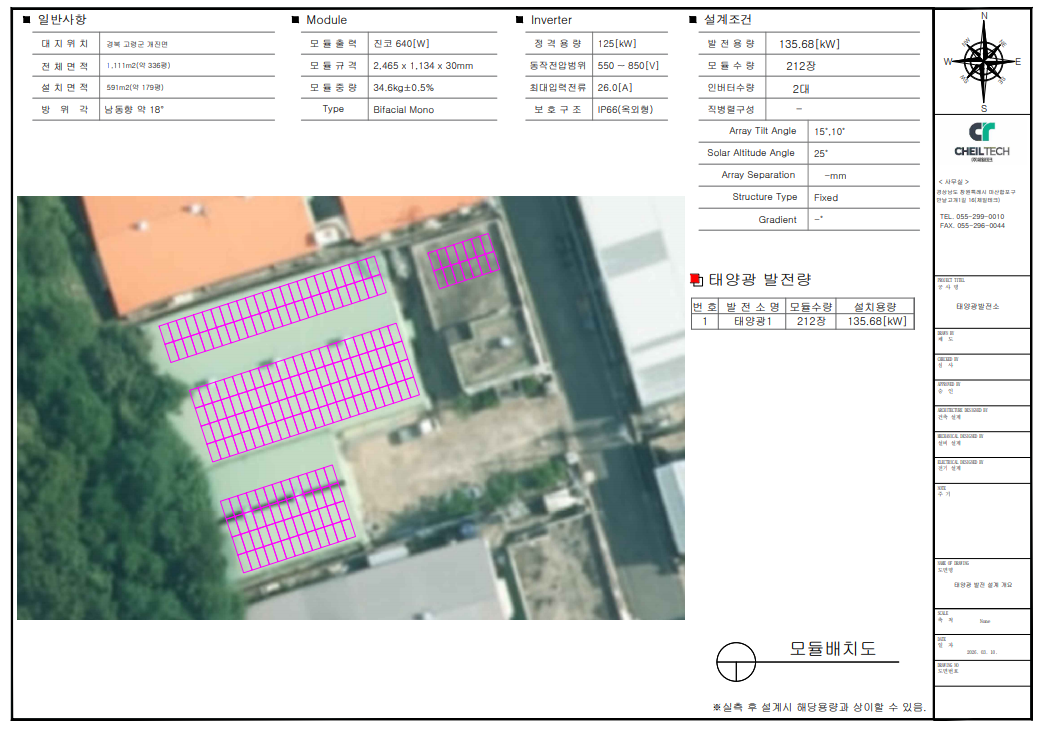Click the 모듈배치도 drawing title
The width and height of the screenshot is (1041, 730).
pyautogui.click(x=832, y=648)
